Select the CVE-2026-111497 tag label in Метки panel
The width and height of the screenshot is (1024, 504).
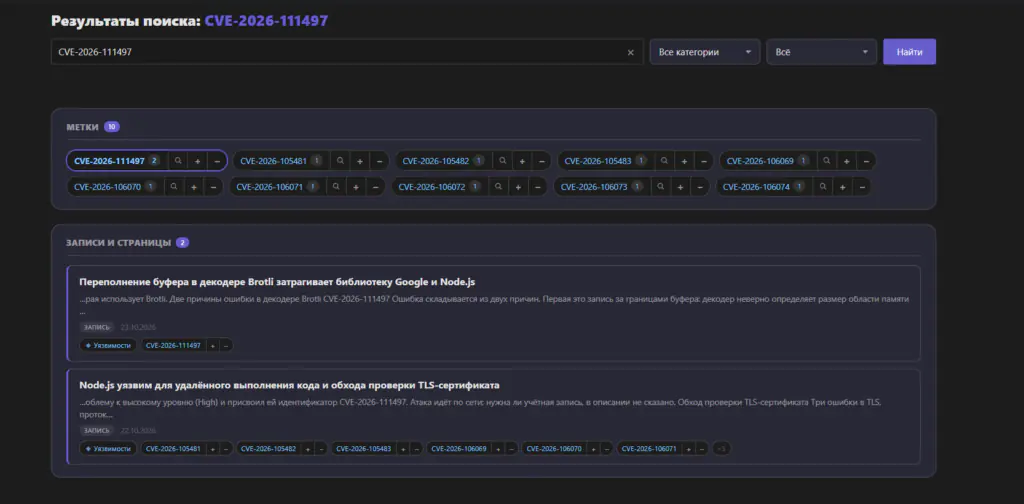(x=109, y=161)
